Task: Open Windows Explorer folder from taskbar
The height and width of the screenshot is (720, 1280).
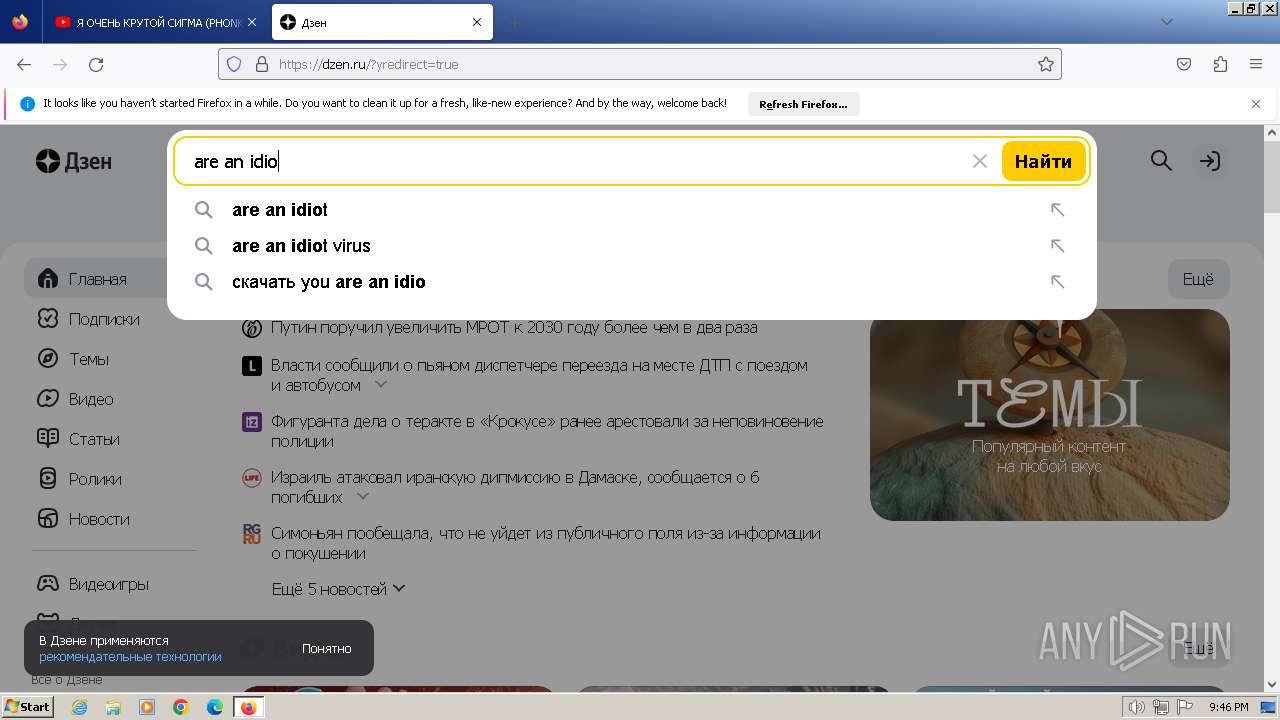Action: pyautogui.click(x=113, y=707)
